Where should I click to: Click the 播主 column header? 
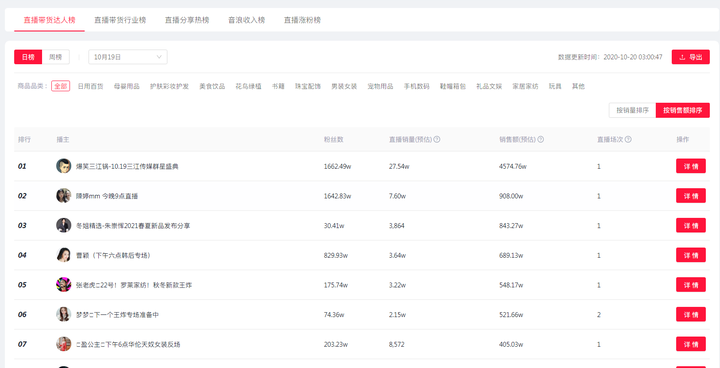63,140
